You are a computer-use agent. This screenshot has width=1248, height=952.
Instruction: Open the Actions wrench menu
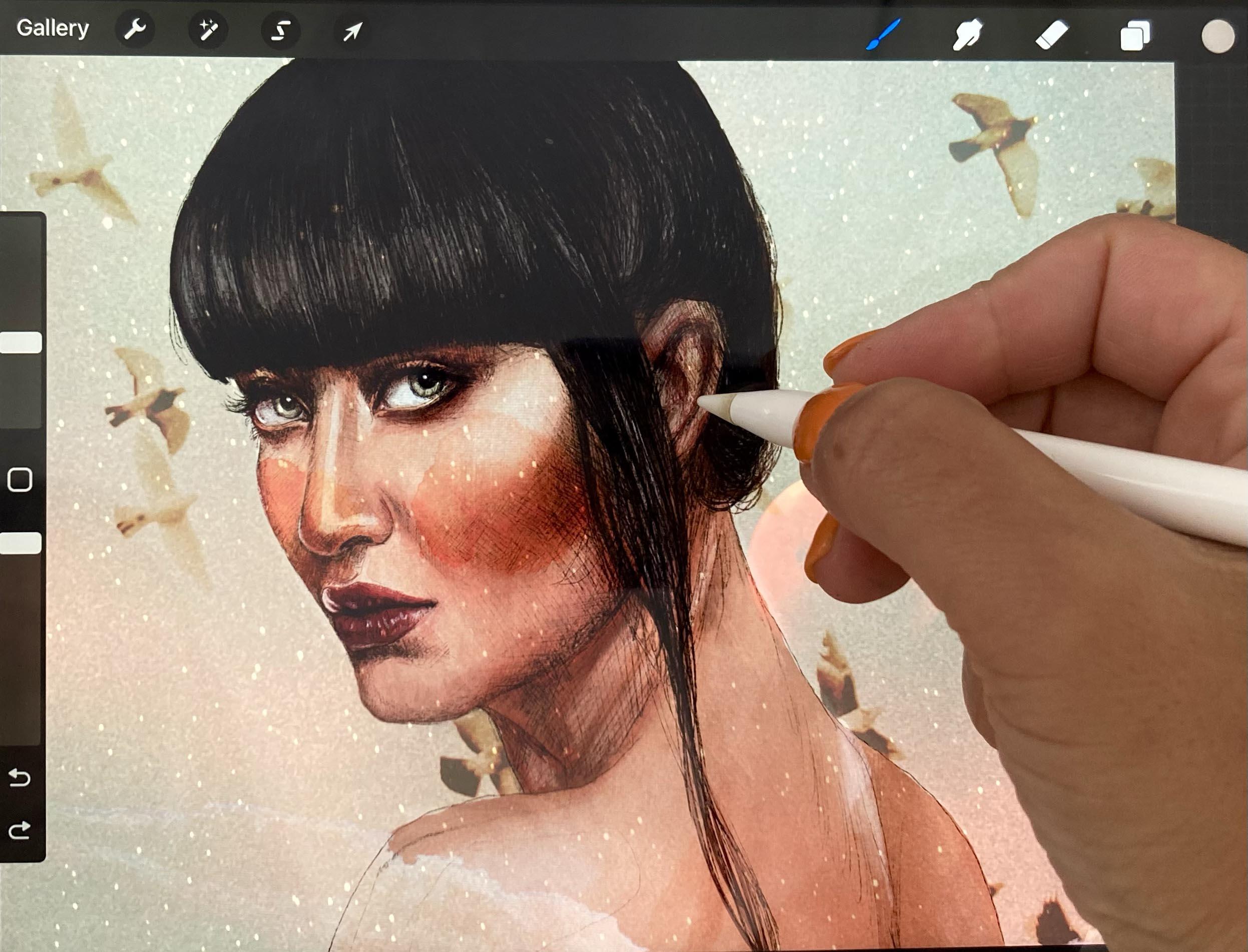click(136, 29)
